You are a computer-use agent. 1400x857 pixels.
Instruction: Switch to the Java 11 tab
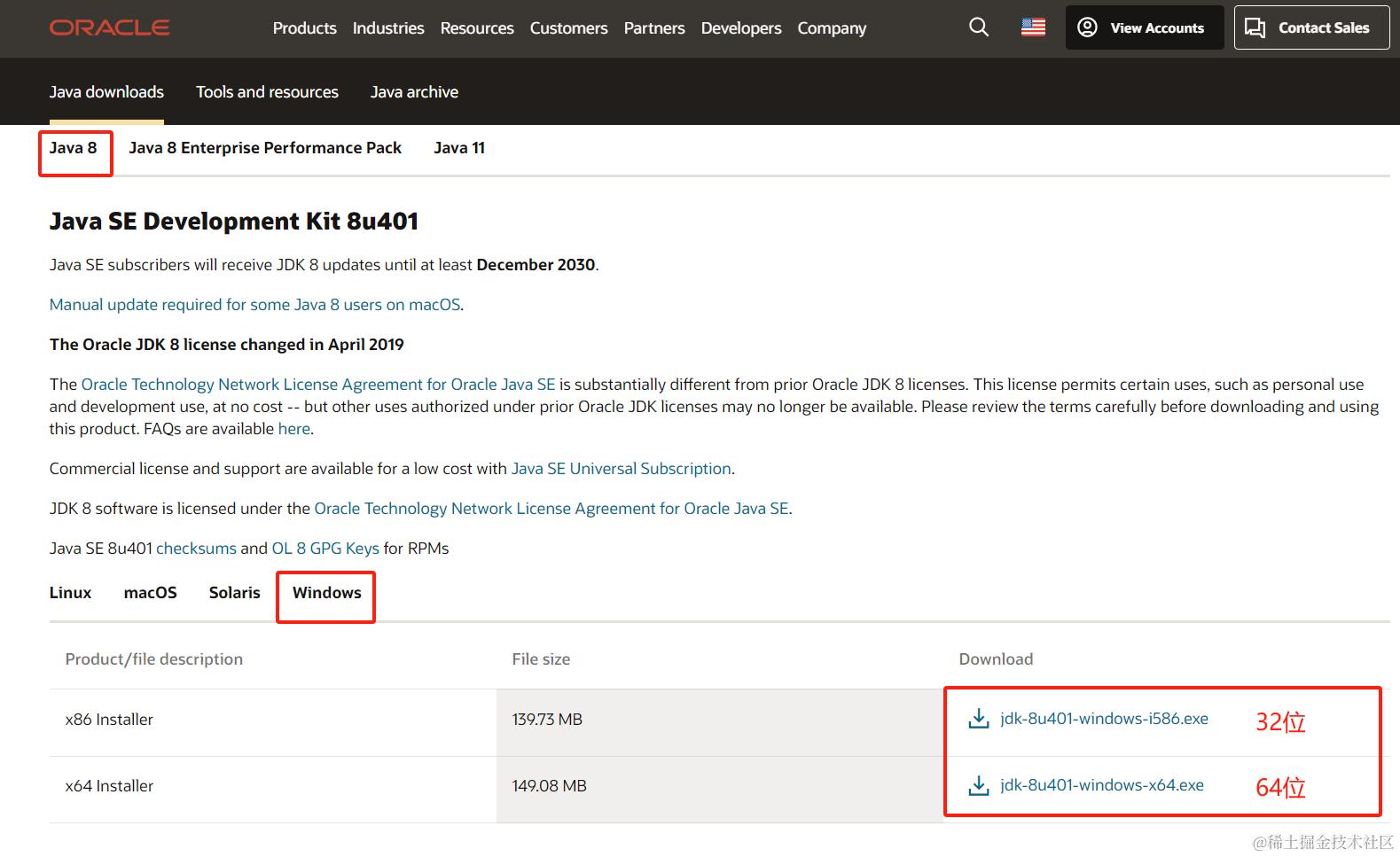coord(459,148)
